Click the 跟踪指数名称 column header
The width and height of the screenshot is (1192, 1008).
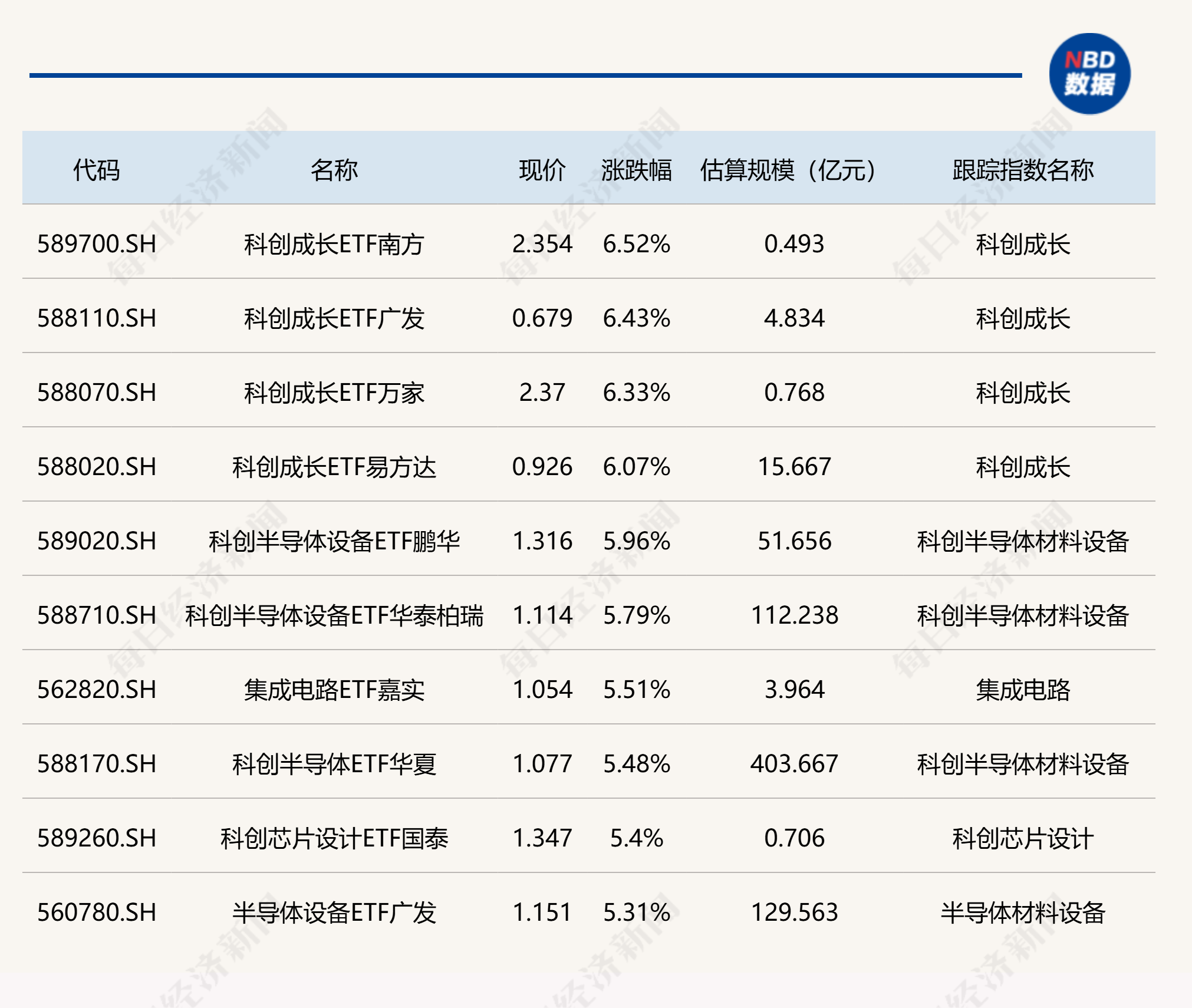[x=1023, y=170]
